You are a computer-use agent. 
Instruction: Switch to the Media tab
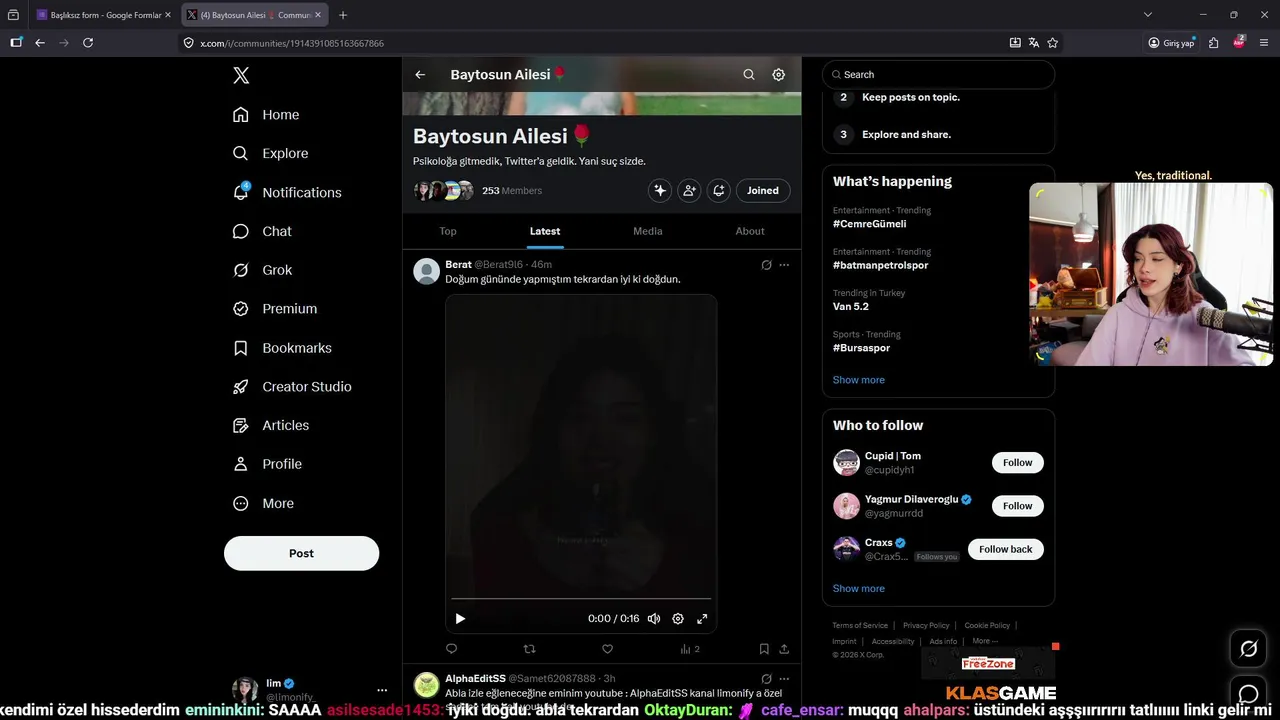pos(648,231)
